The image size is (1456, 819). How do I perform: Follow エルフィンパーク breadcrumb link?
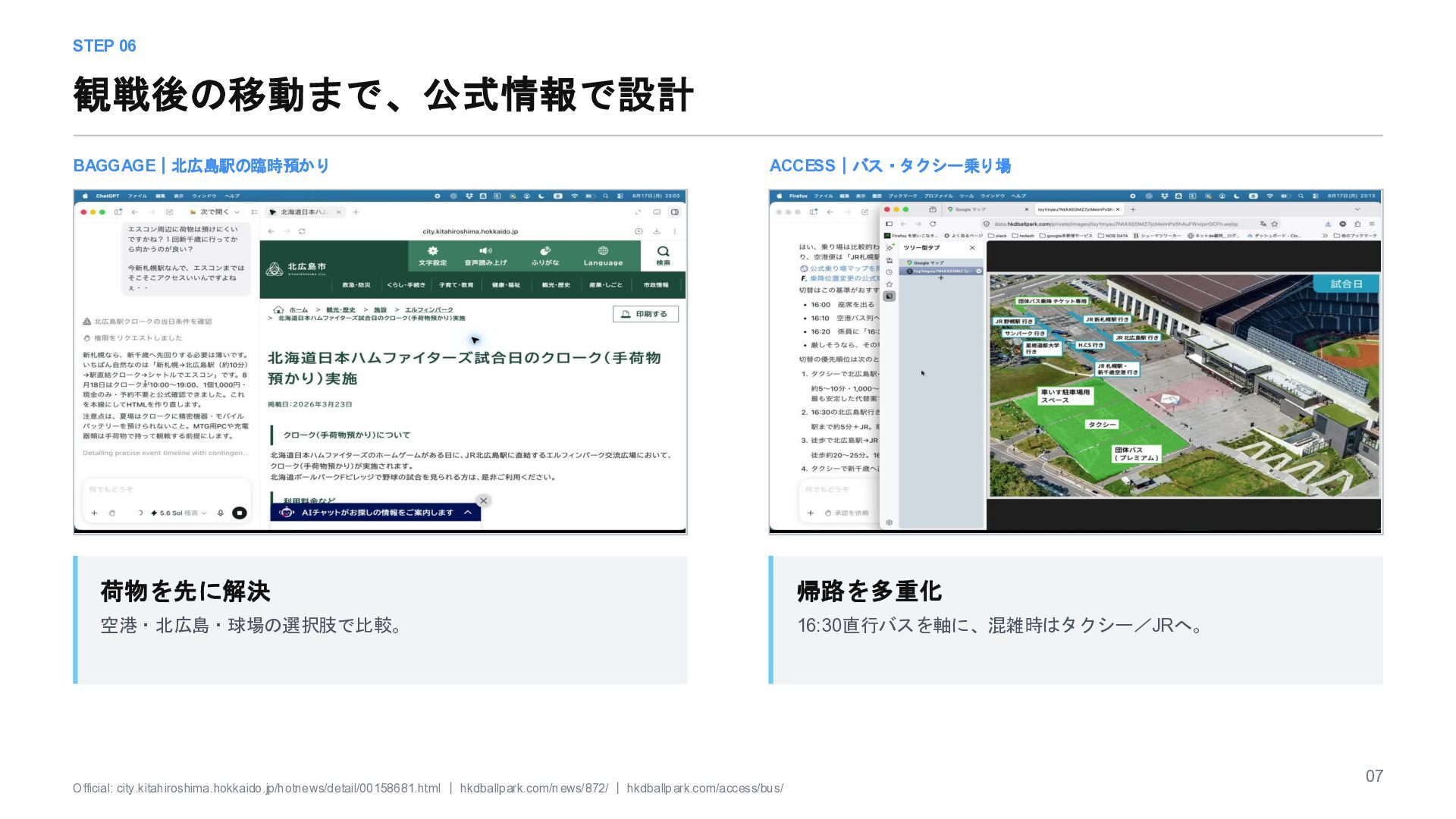pos(429,309)
